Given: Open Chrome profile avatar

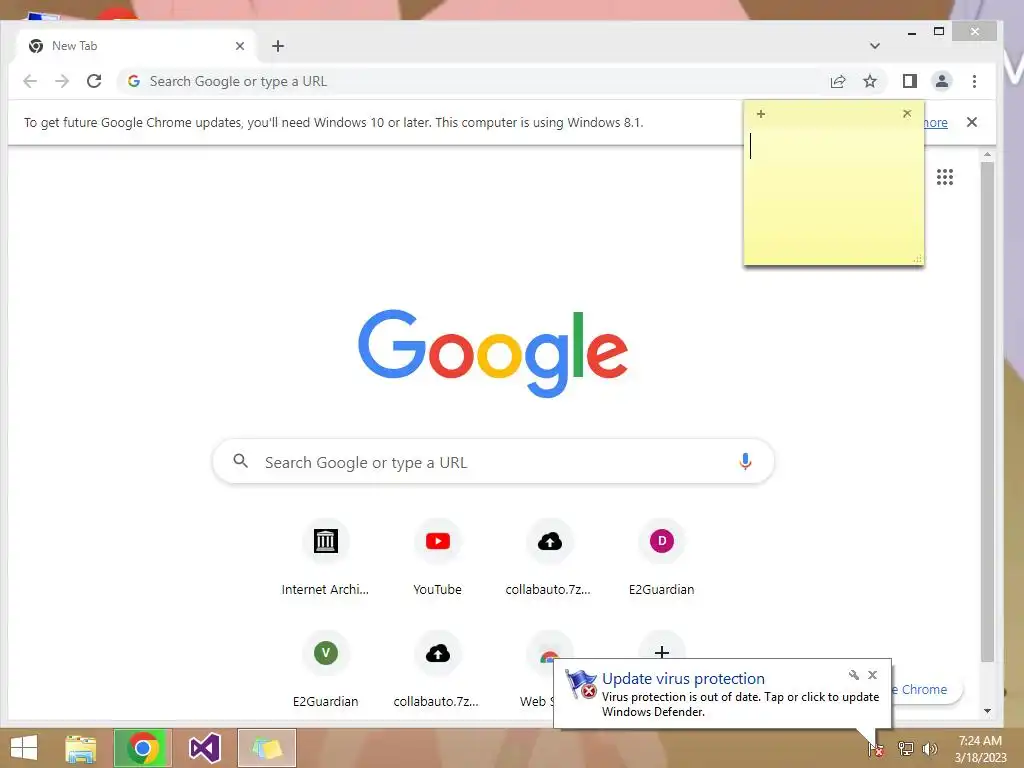Looking at the screenshot, I should [942, 81].
